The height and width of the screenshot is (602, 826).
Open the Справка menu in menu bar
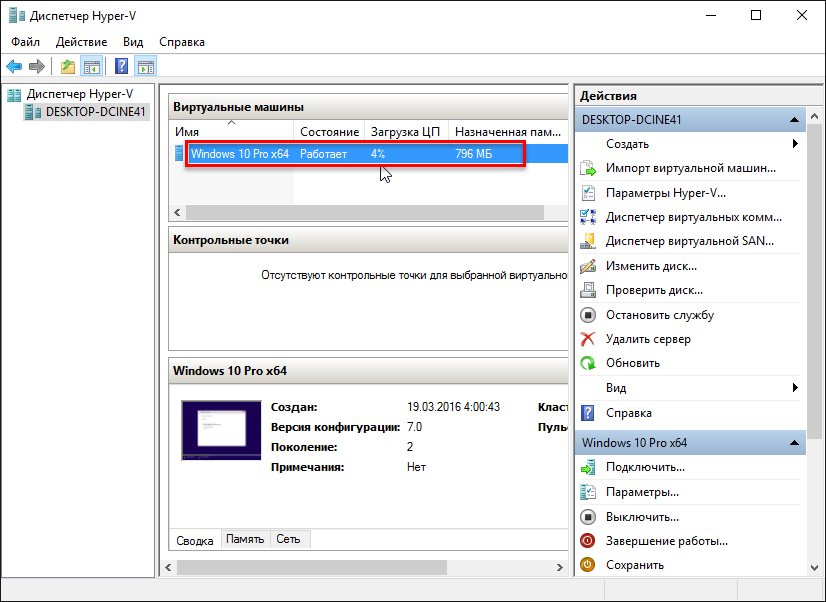coord(182,42)
